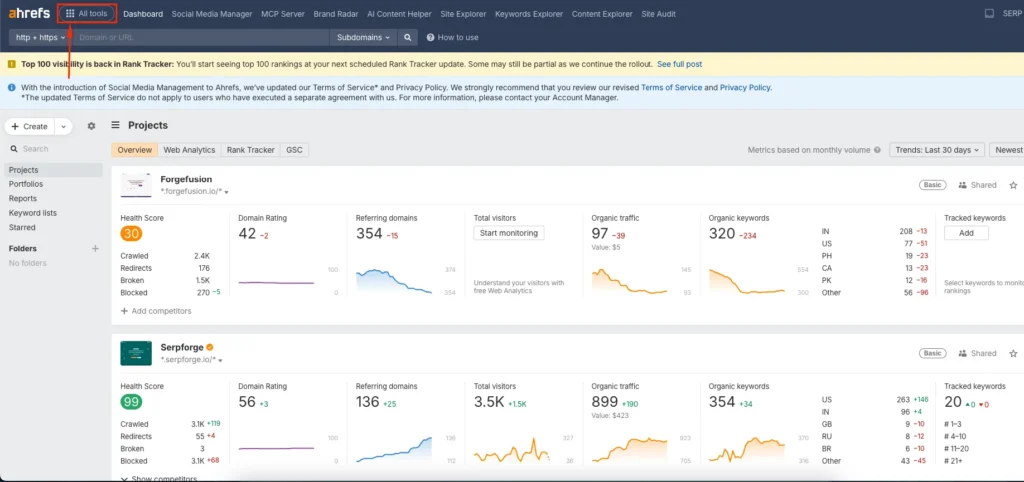Open the All tools grid menu
Image resolution: width=1024 pixels, height=482 pixels.
click(x=86, y=13)
